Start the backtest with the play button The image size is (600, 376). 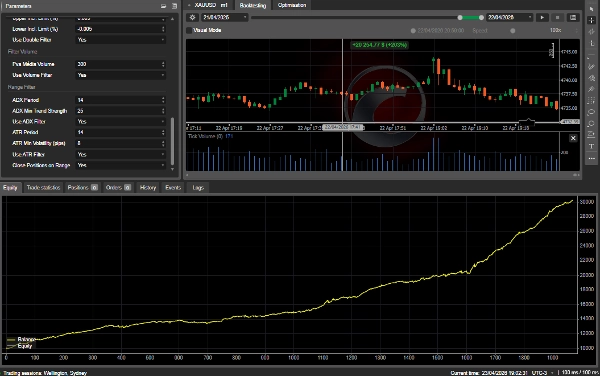click(x=542, y=18)
